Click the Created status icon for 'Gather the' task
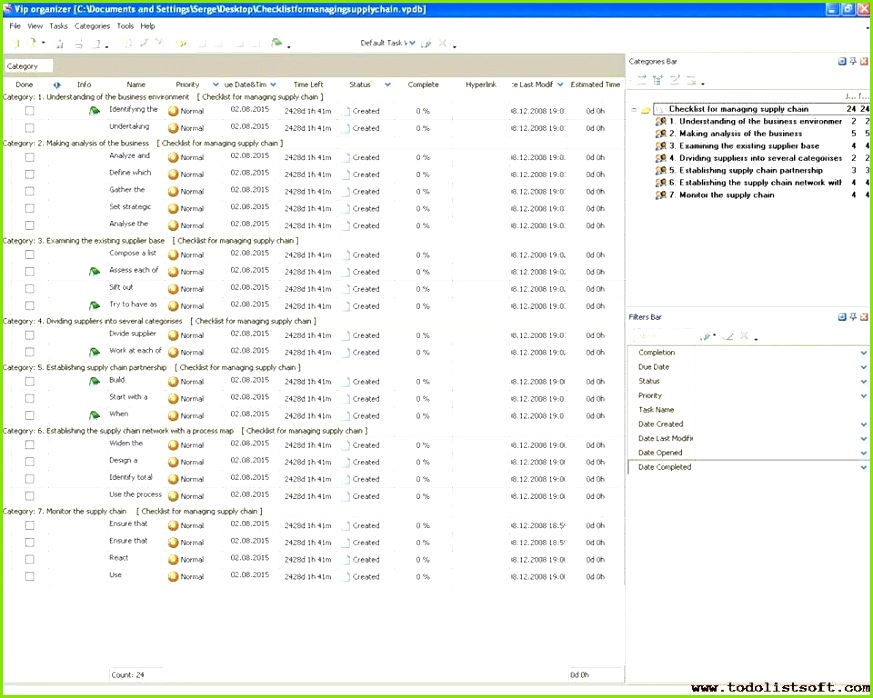Viewport: 873px width, 698px height. [x=347, y=191]
